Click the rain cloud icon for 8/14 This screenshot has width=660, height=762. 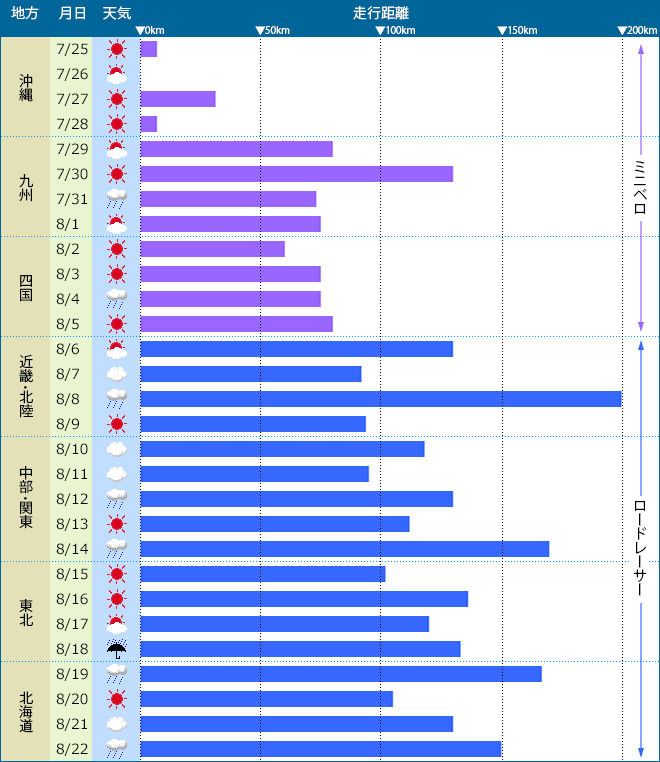tap(117, 549)
